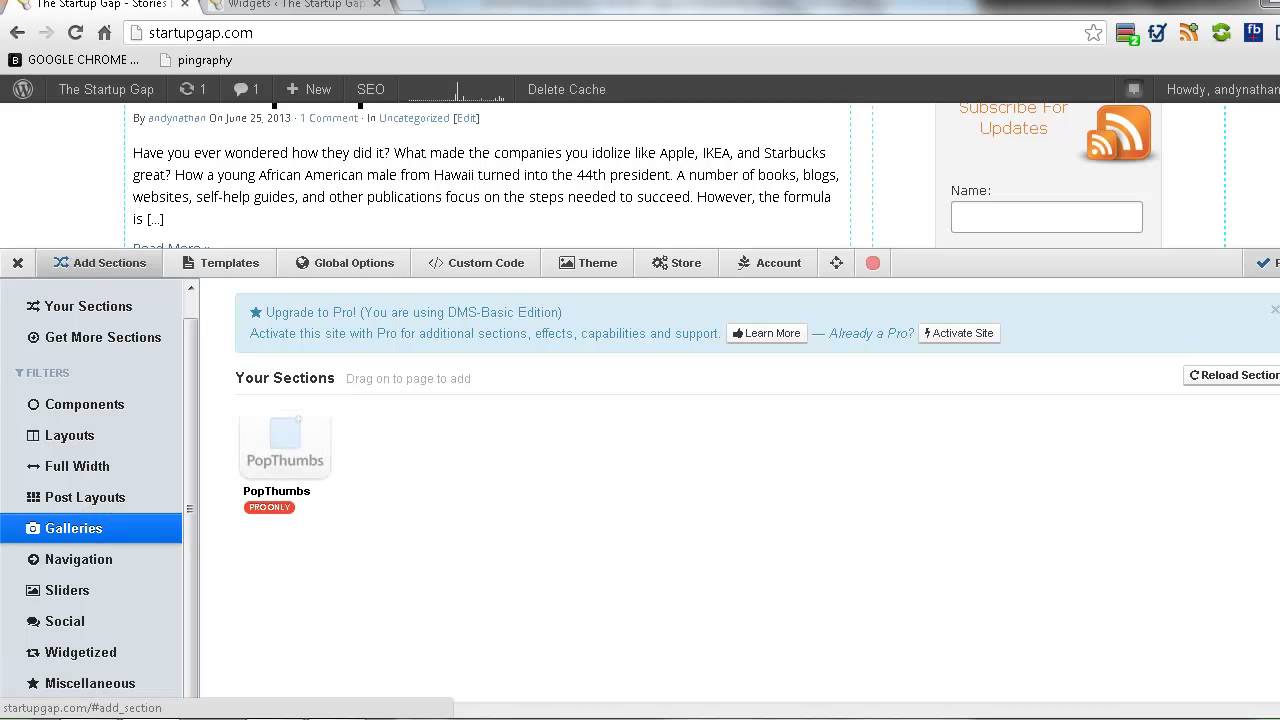Filter sections by Layouts
Image resolution: width=1280 pixels, height=720 pixels.
[x=91, y=435]
